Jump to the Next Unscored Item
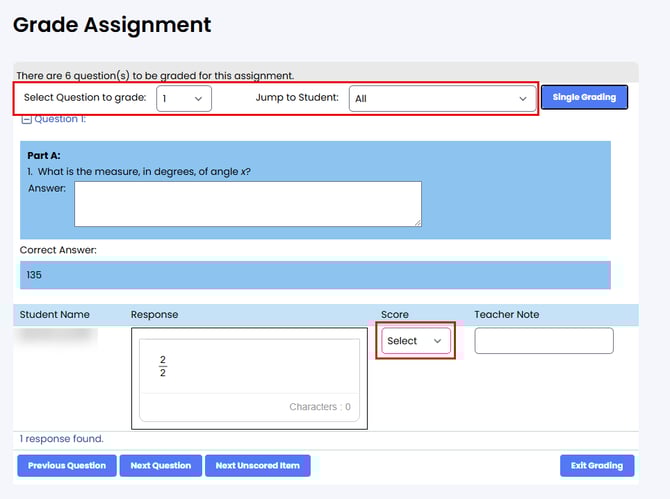 tap(257, 465)
